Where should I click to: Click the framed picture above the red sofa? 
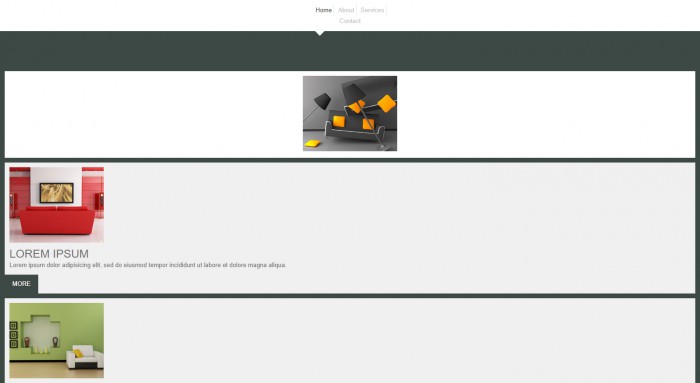tap(57, 193)
